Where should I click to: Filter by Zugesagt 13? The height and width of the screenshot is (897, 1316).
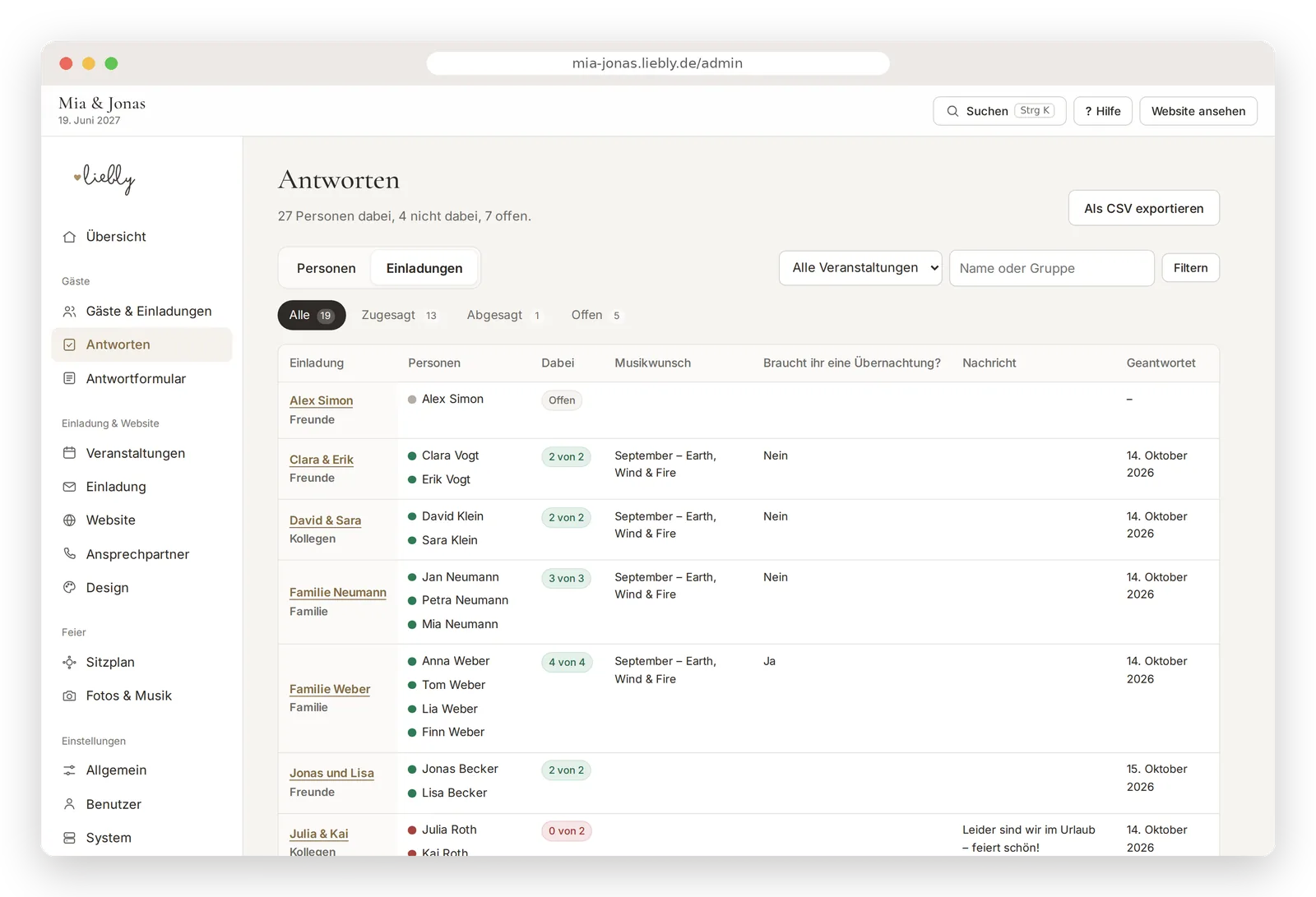click(400, 316)
